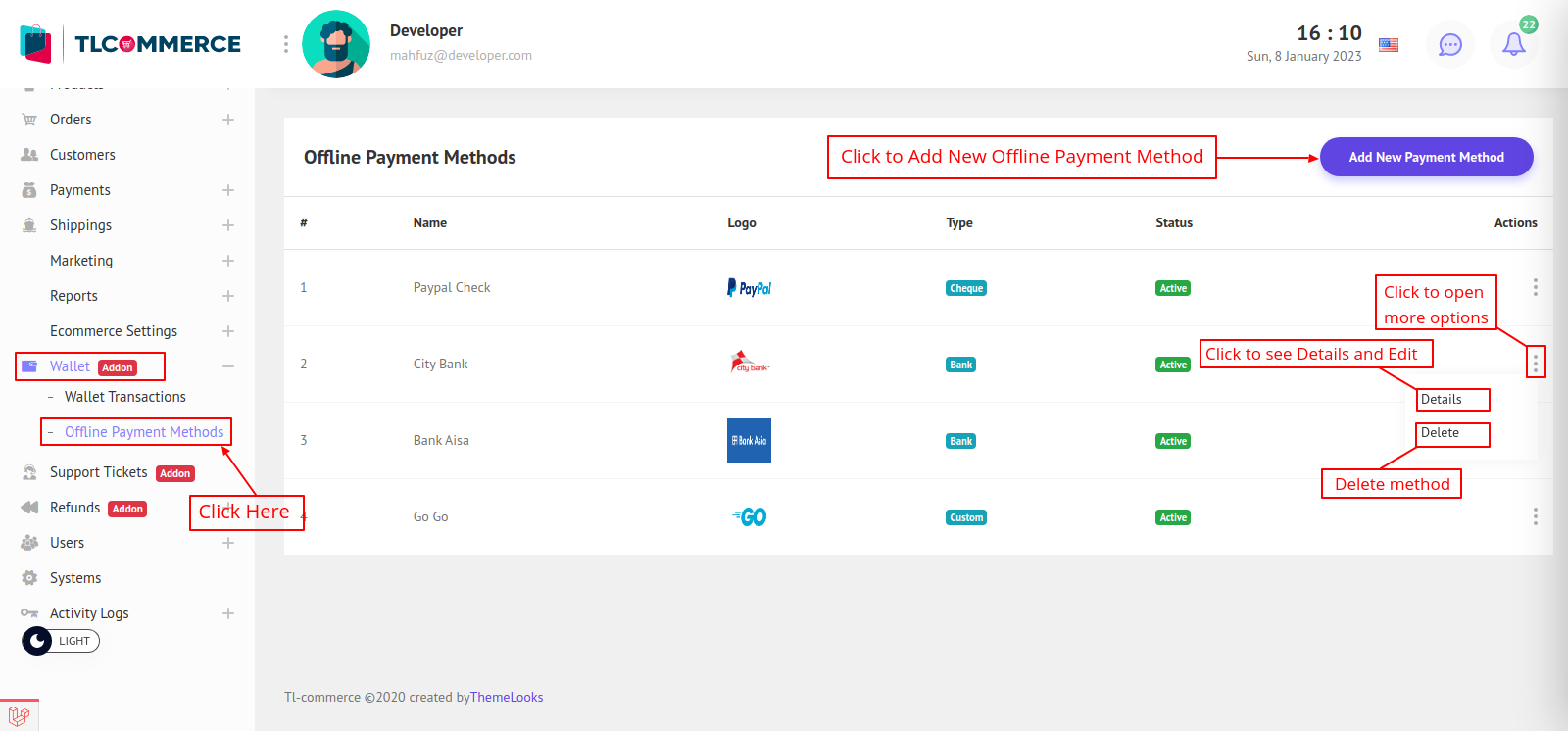Screen dimensions: 1568x731
Task: Click Add New Payment Method button
Action: pos(1426,157)
